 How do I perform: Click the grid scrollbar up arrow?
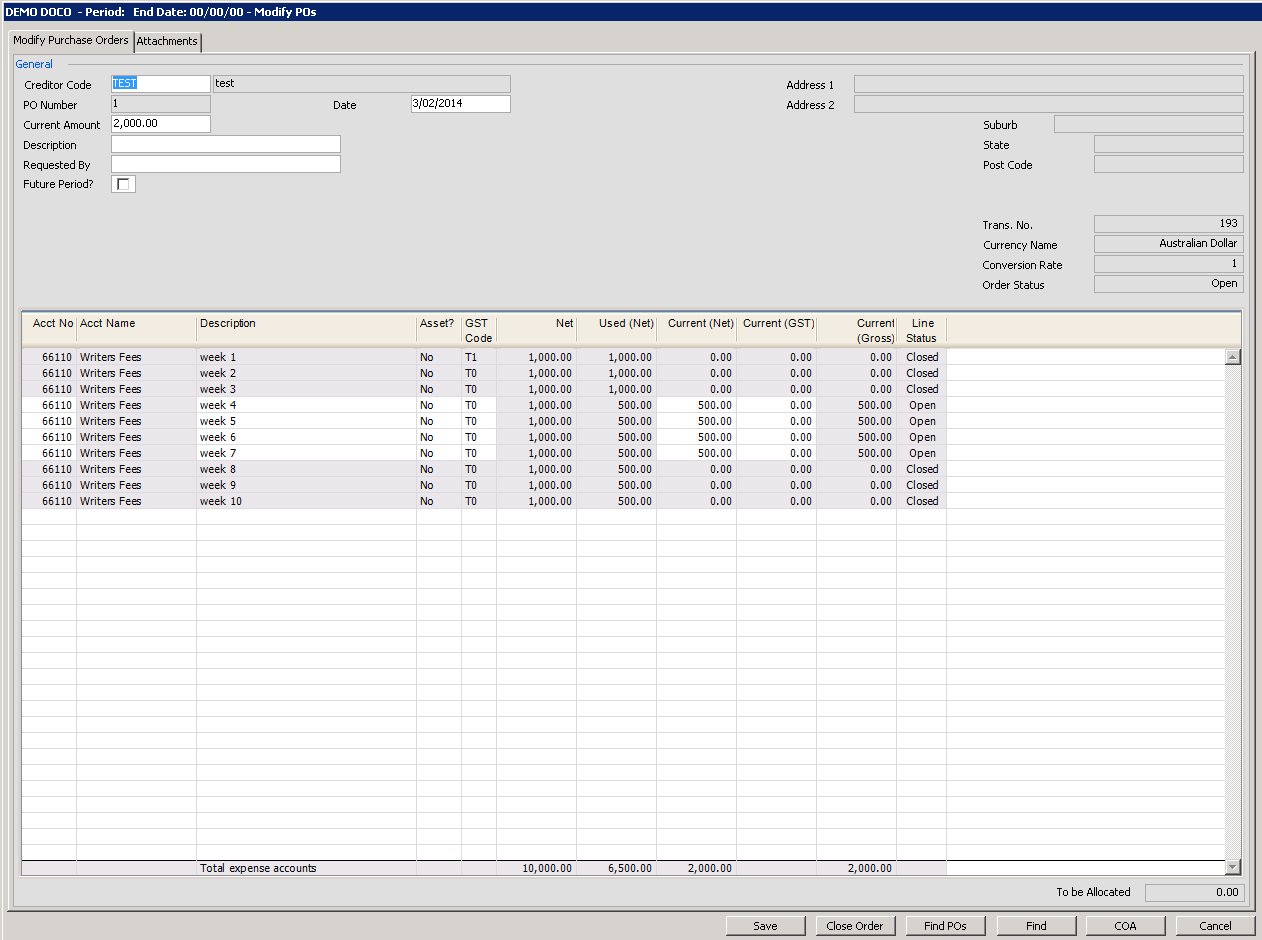pyautogui.click(x=1233, y=357)
